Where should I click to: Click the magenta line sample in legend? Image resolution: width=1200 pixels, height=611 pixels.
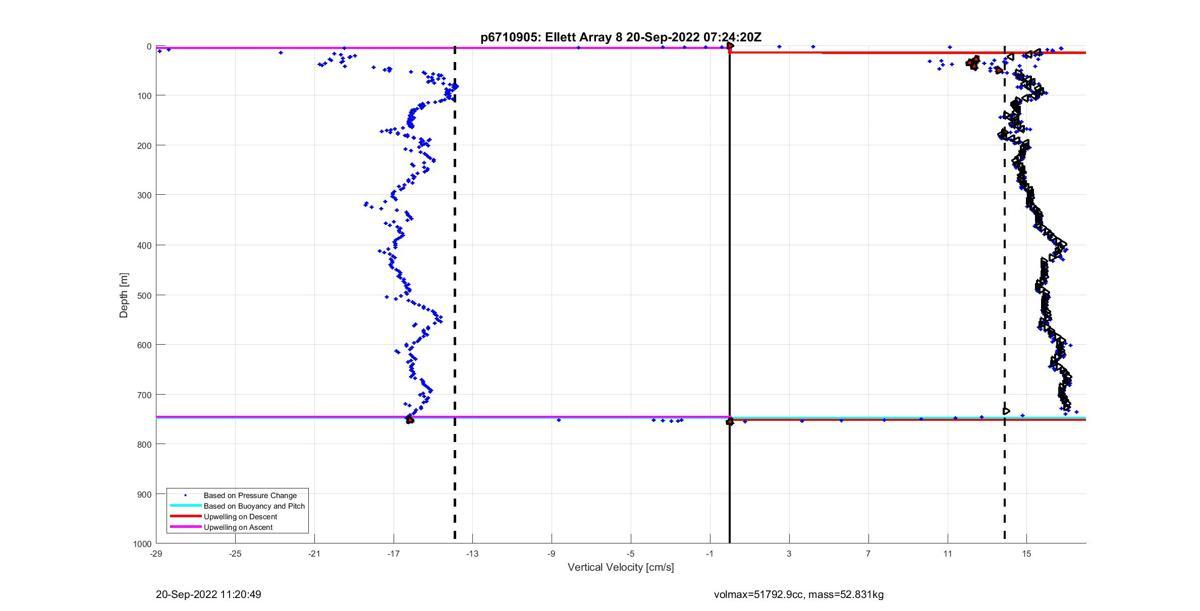(x=185, y=527)
